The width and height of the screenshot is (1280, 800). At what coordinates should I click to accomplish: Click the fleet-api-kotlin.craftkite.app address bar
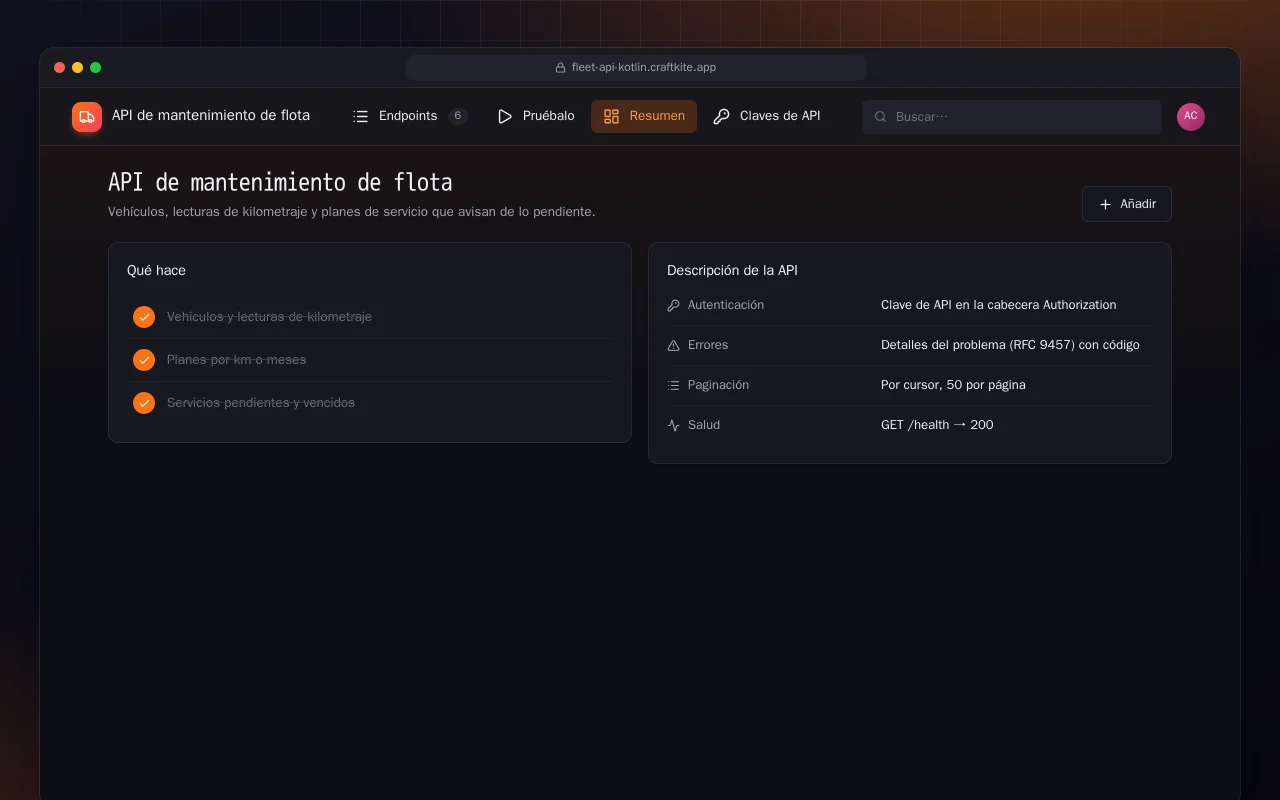pyautogui.click(x=636, y=68)
